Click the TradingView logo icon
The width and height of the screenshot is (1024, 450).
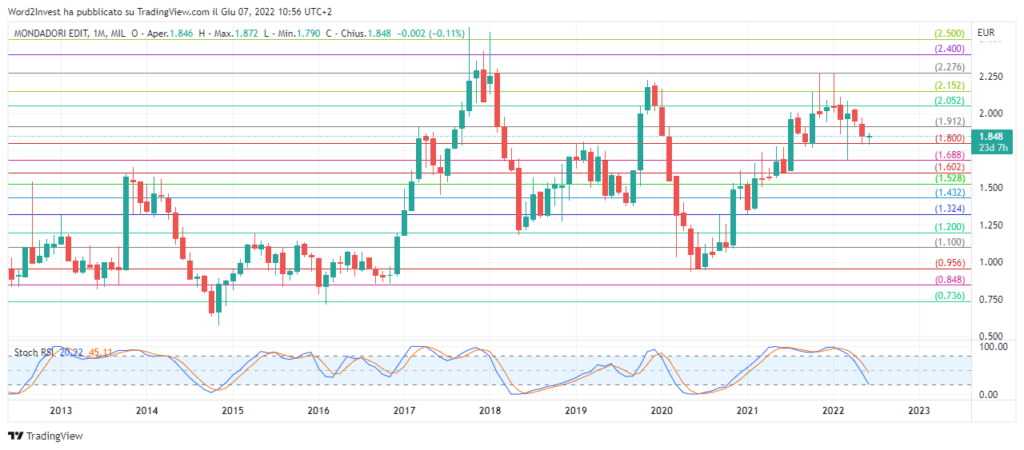pos(16,436)
